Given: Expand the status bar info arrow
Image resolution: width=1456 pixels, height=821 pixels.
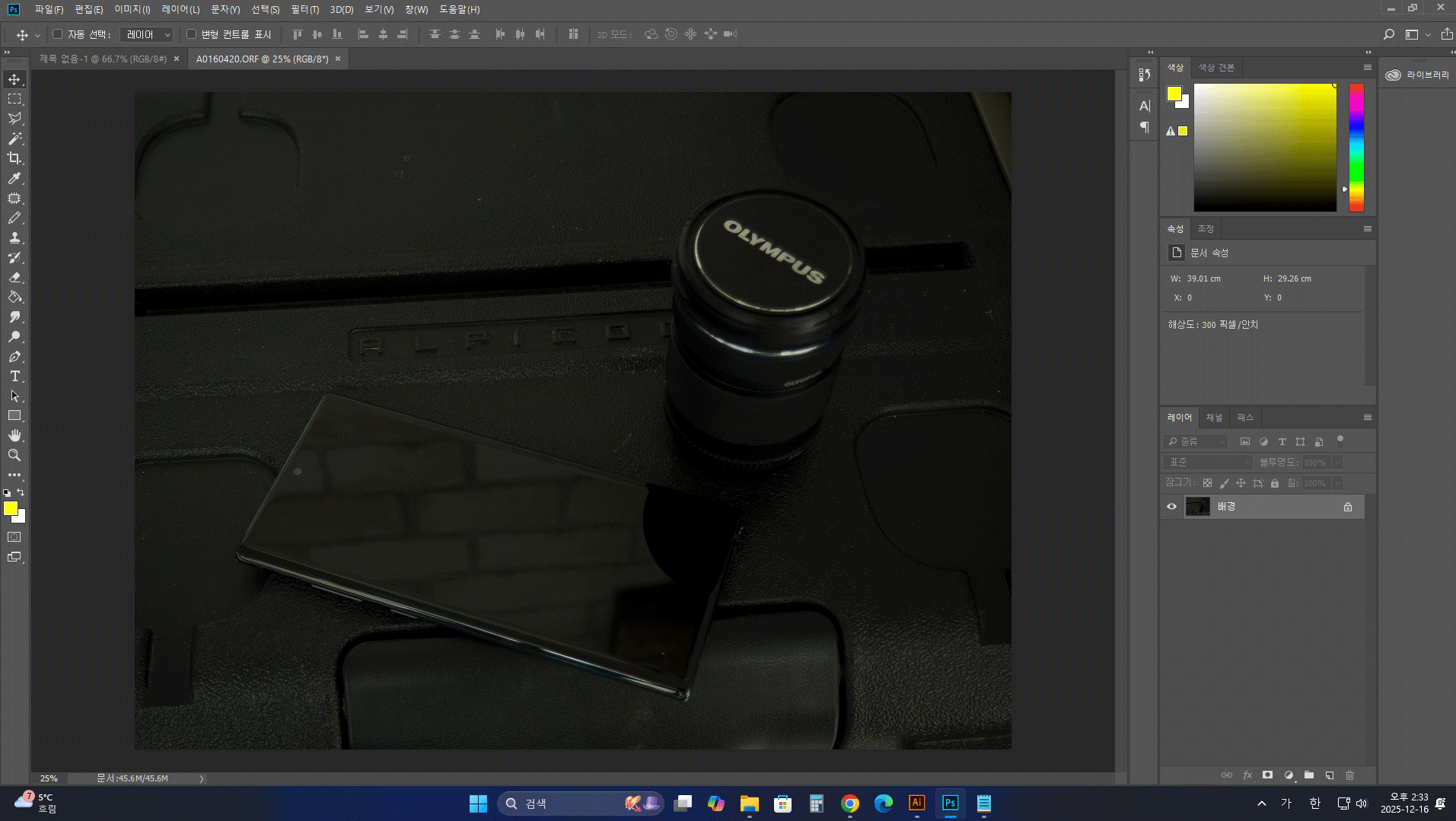Looking at the screenshot, I should pyautogui.click(x=202, y=779).
